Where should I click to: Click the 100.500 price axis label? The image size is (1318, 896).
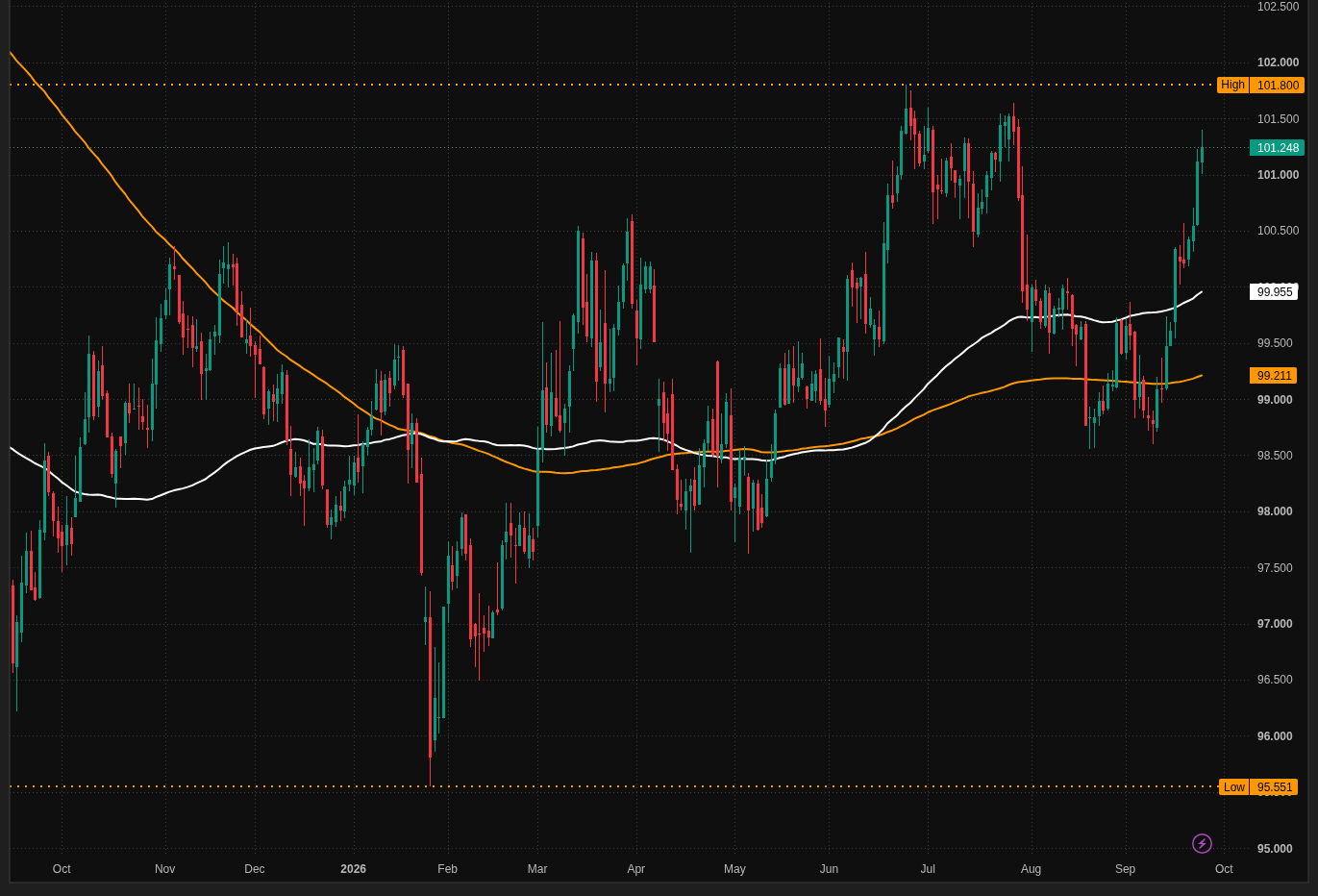click(1278, 231)
